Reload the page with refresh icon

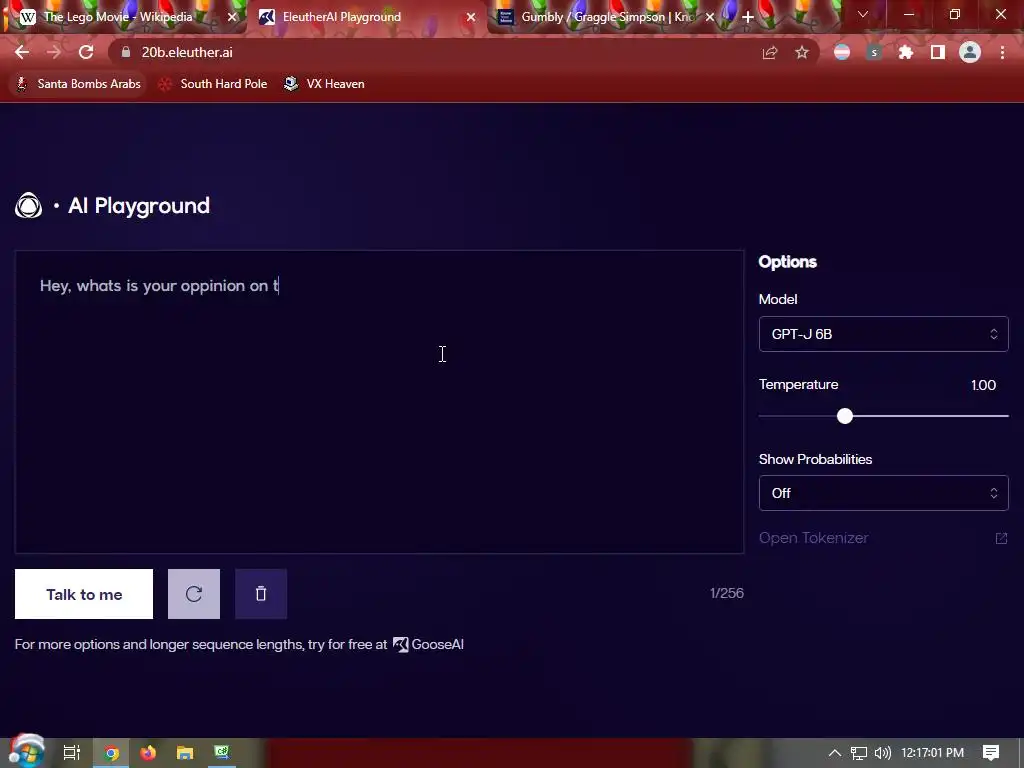(x=86, y=52)
